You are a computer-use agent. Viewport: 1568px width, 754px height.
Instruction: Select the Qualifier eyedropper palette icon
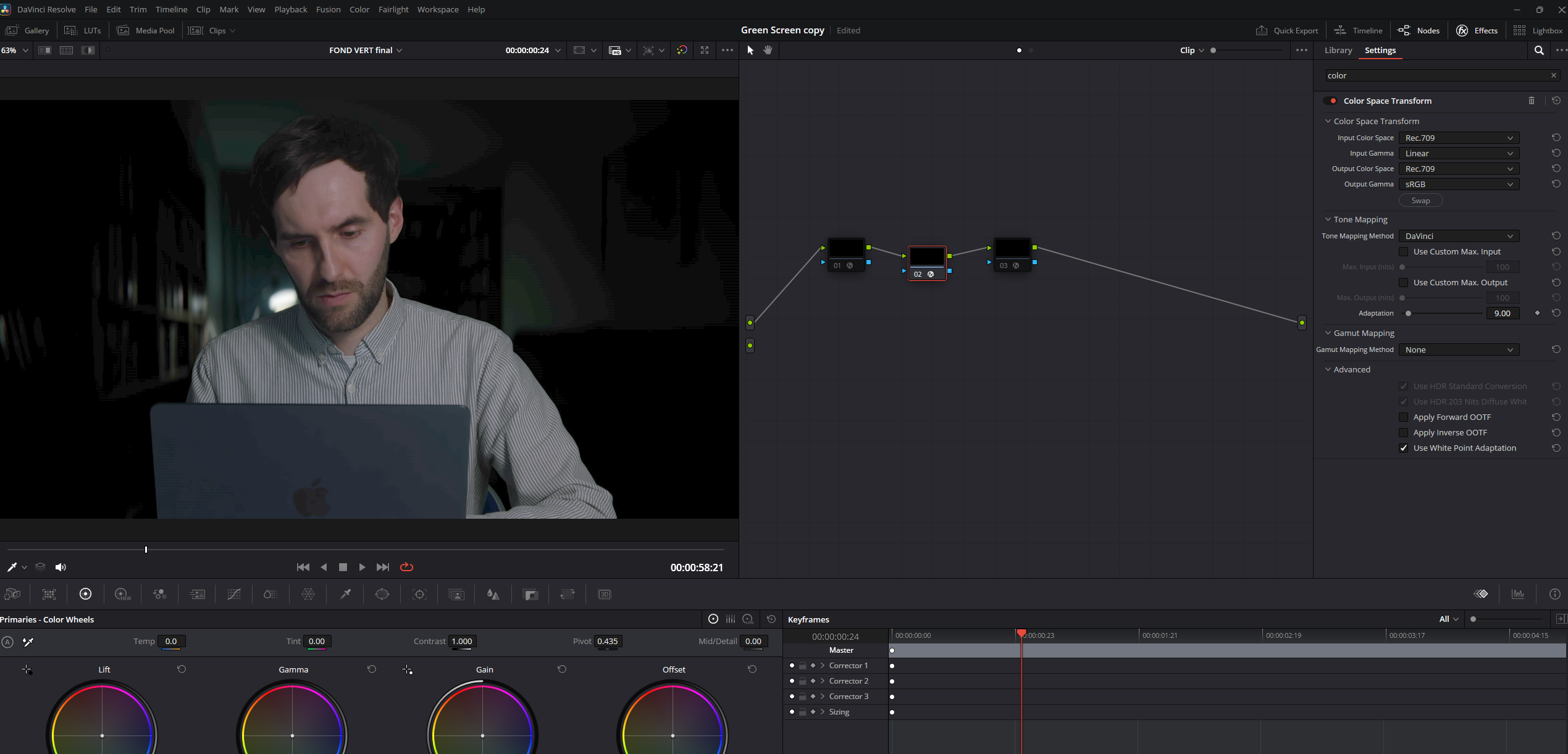346,594
